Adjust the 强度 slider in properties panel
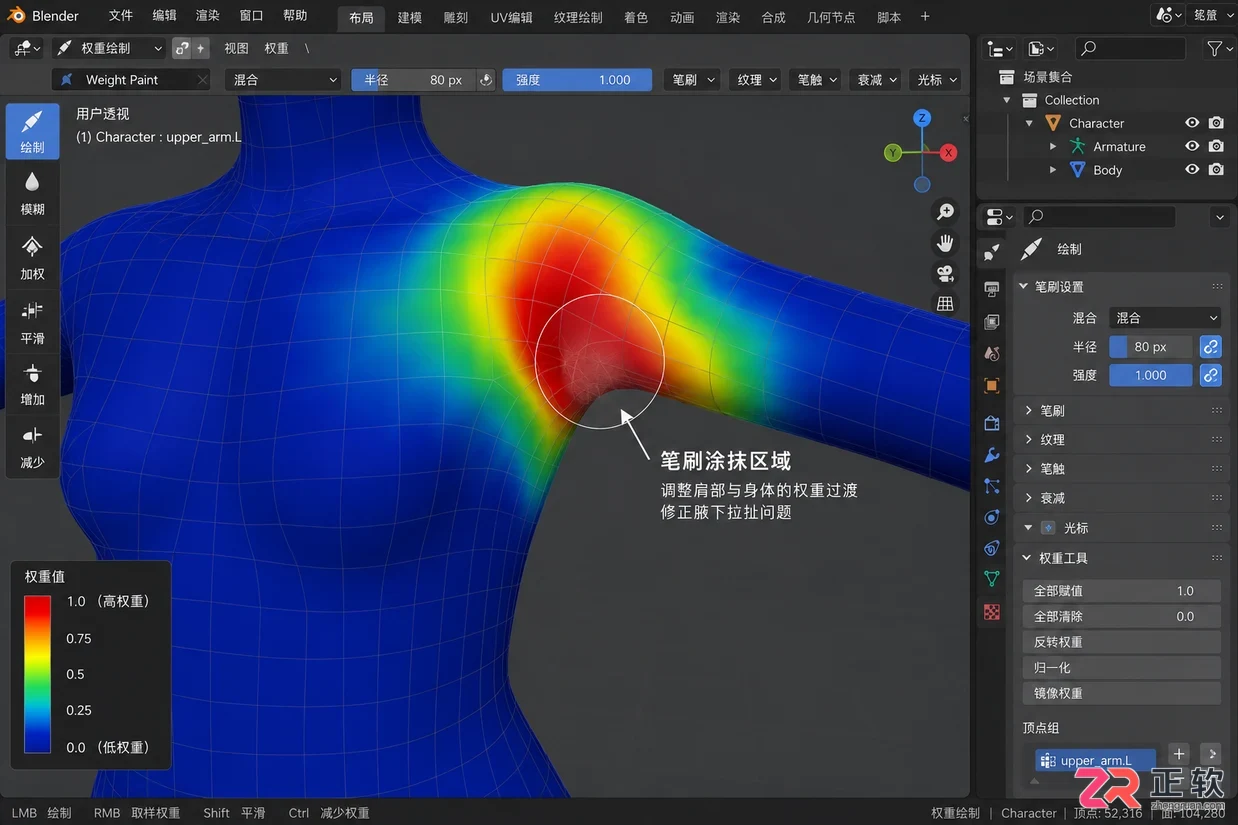This screenshot has width=1238, height=825. (1150, 375)
